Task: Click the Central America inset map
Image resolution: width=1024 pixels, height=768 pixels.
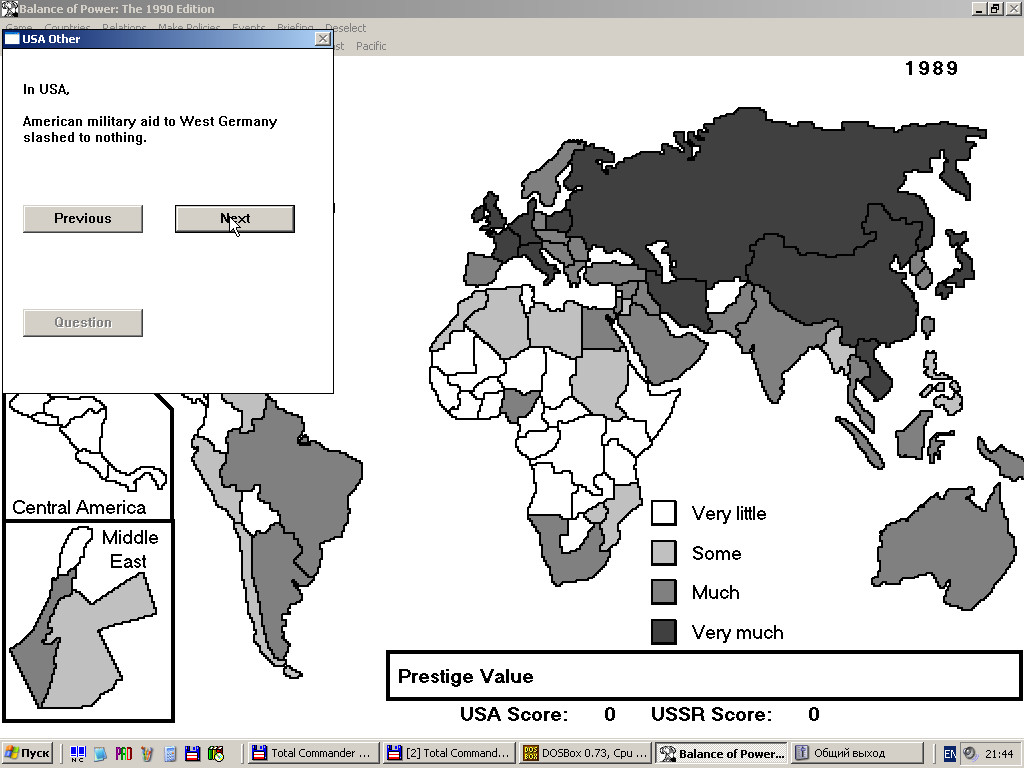Action: point(88,456)
